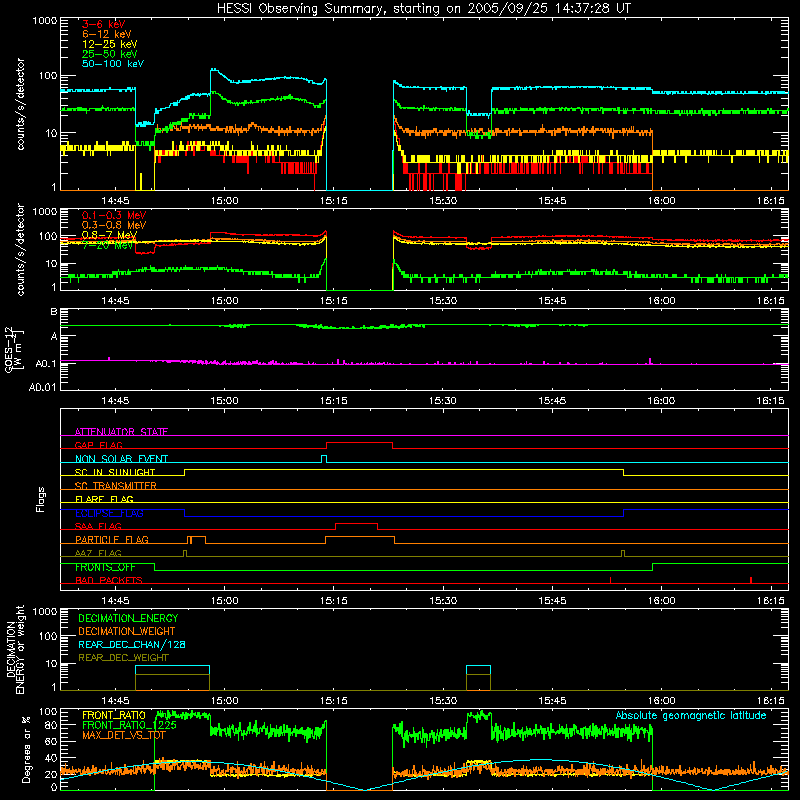Select the DECIMATION_ENERGY legend label
This screenshot has height=800, width=800.
pyautogui.click(x=128, y=618)
